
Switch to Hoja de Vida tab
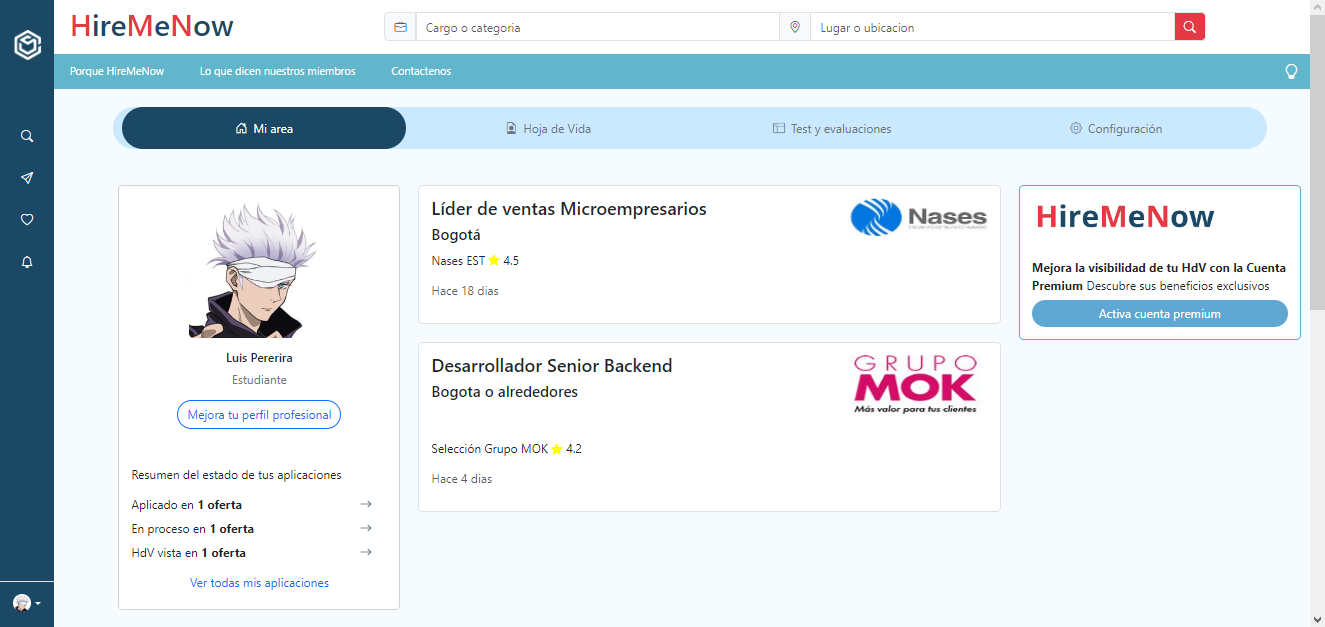(548, 128)
